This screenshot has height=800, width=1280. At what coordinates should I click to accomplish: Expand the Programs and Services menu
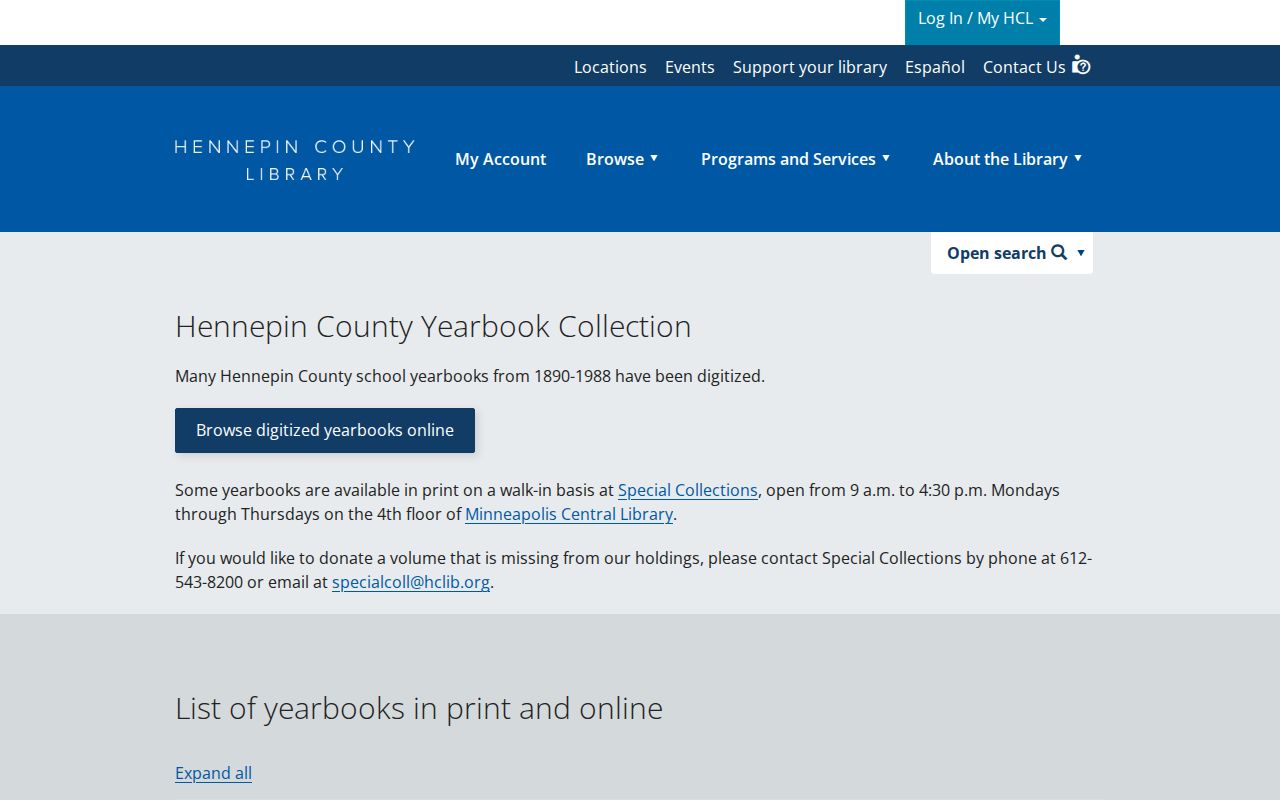click(x=795, y=159)
